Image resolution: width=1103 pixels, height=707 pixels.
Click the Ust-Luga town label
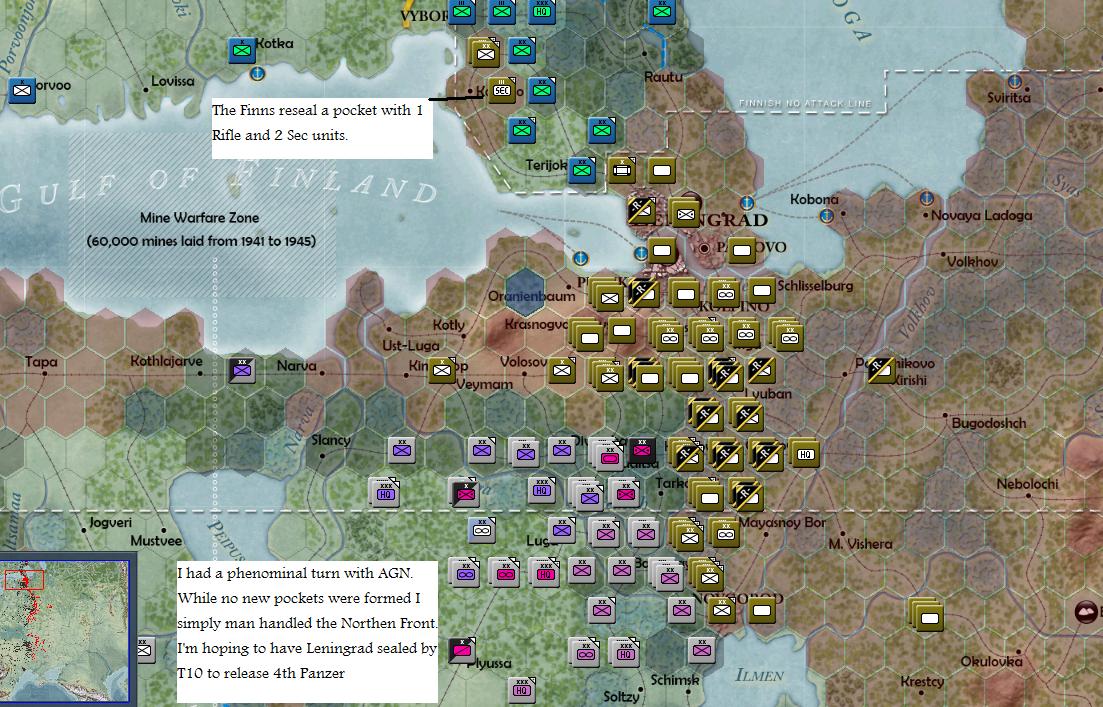pos(411,345)
